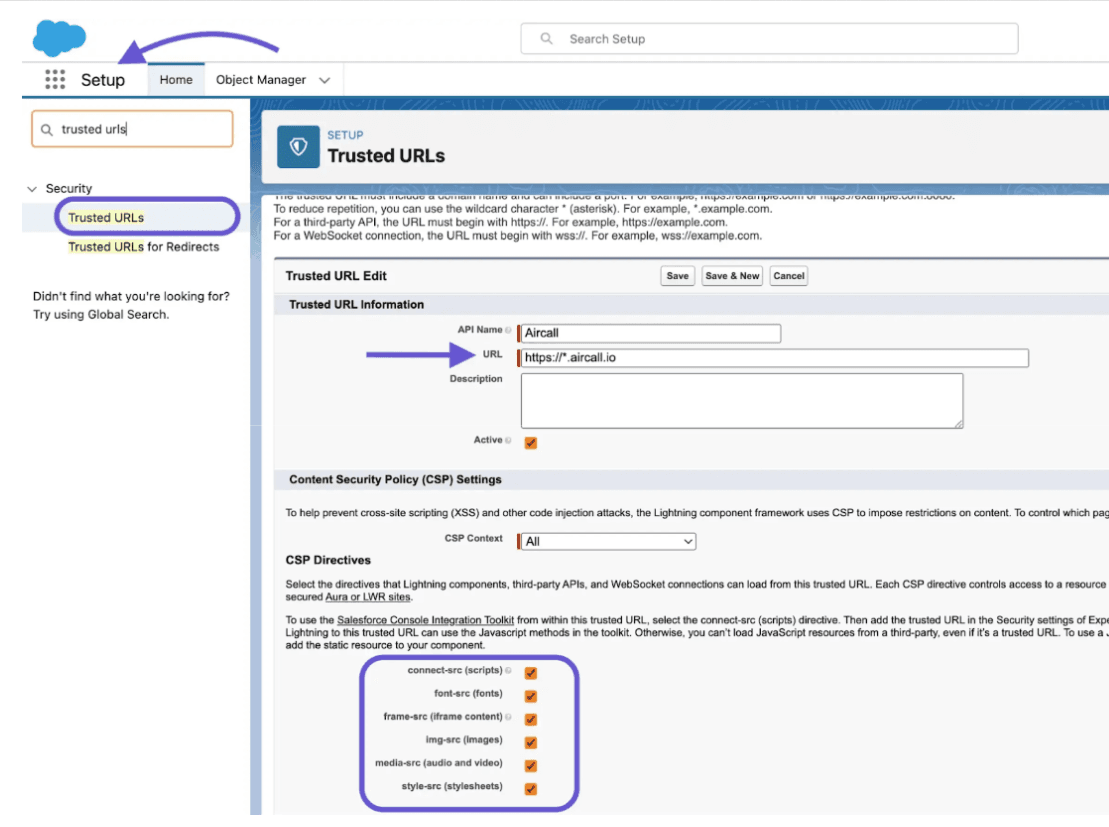
Task: Open Trusted URLs for Redirects
Action: [146, 247]
